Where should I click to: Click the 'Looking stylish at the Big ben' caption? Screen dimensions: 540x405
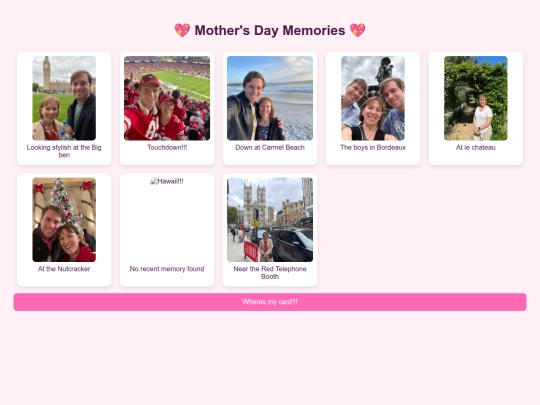coord(64,151)
